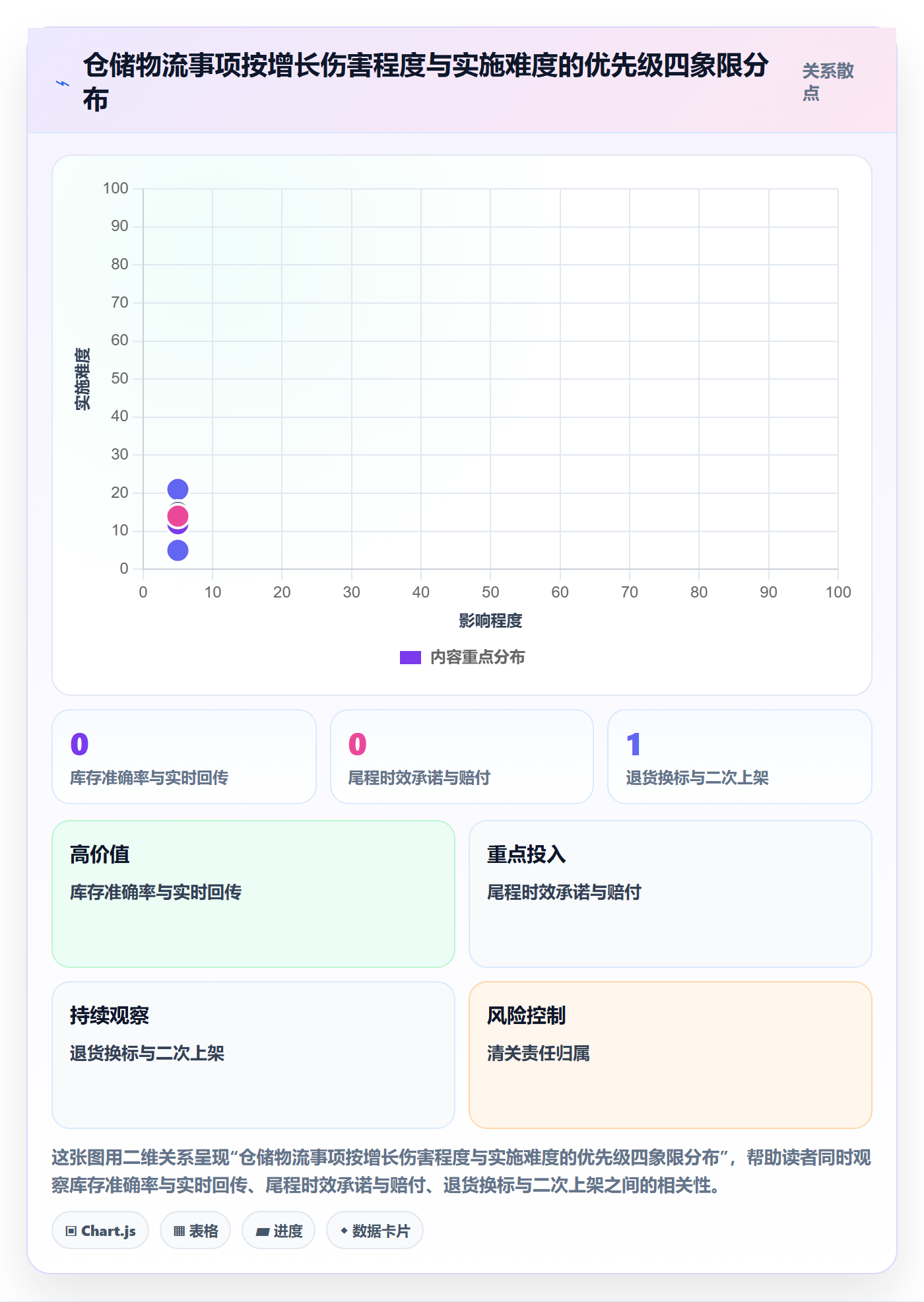The image size is (924, 1302).
Task: Click the blue lightning bolt icon beside the title
Action: click(63, 84)
